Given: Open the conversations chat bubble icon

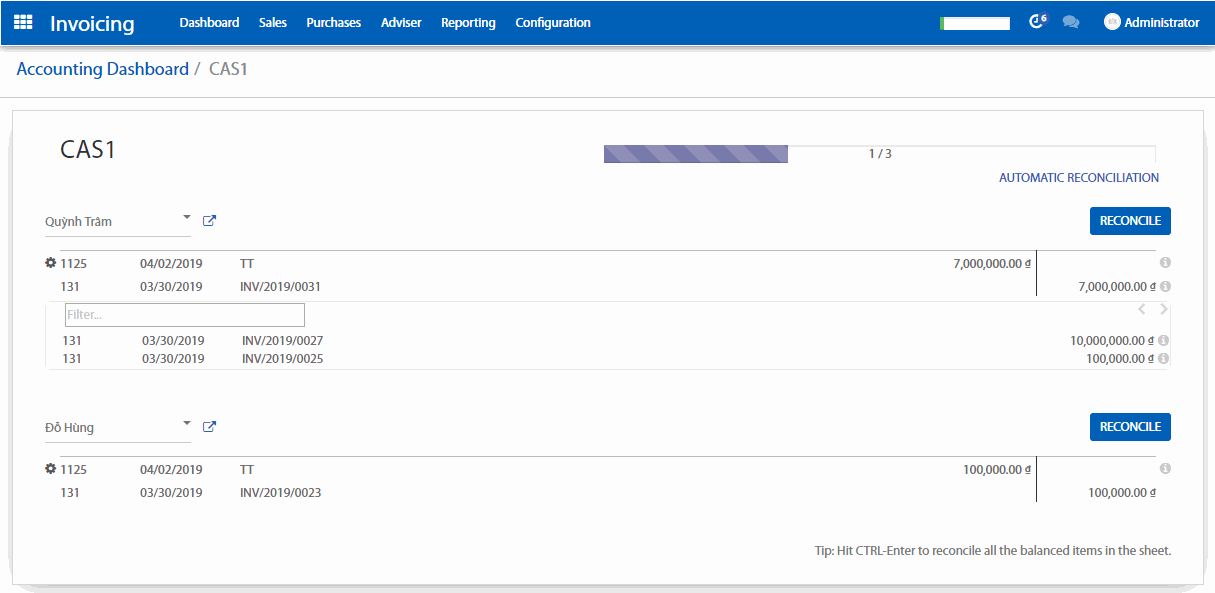Looking at the screenshot, I should pyautogui.click(x=1071, y=22).
